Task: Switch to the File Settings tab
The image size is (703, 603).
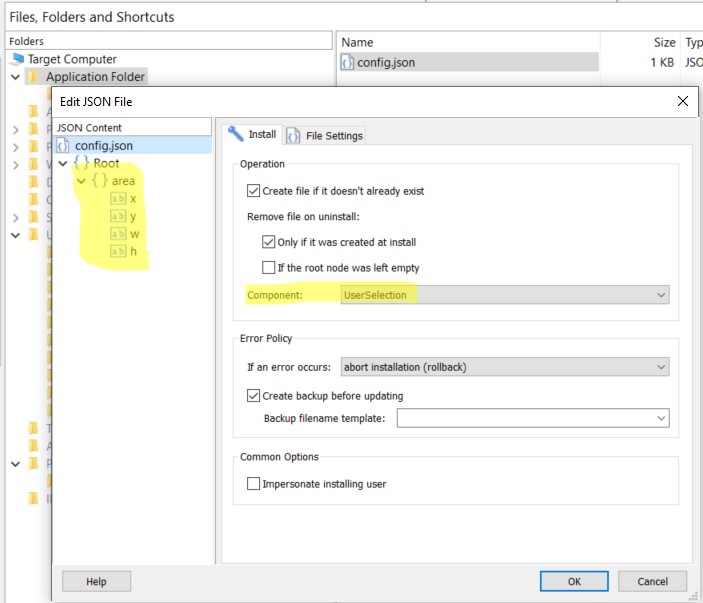Action: point(326,135)
